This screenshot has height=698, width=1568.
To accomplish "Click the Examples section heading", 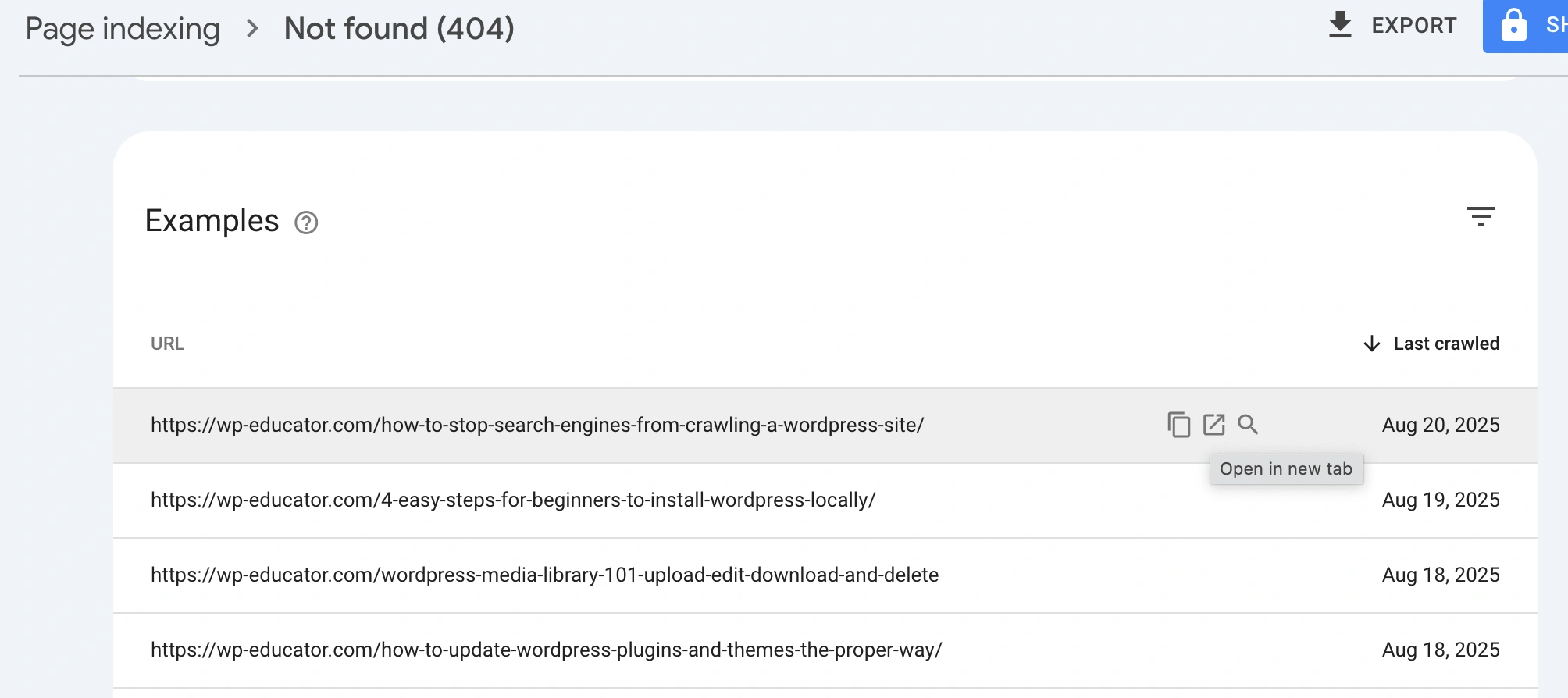I will (212, 221).
